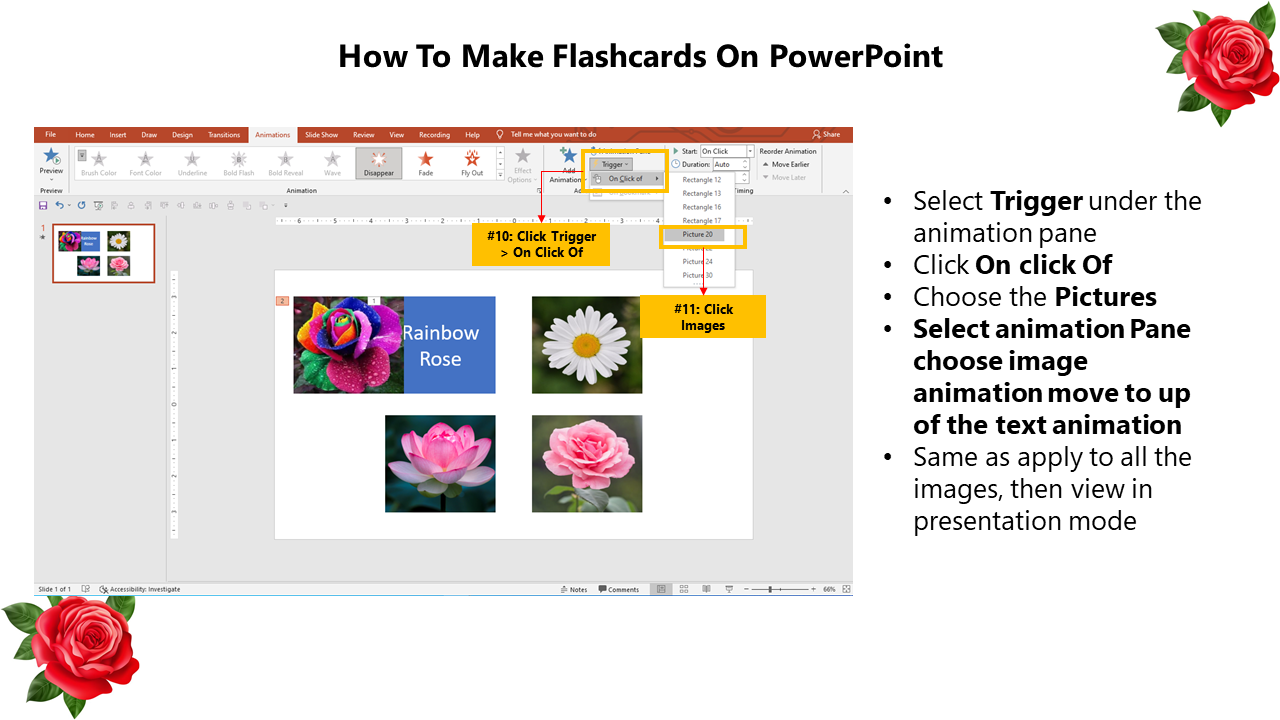Select the Wave animation effect
This screenshot has height=720, width=1280.
[x=332, y=164]
